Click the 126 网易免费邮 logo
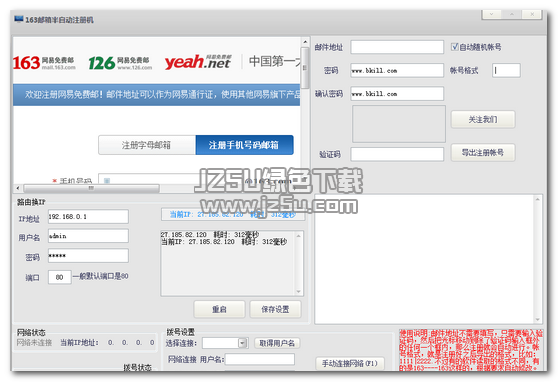The width and height of the screenshot is (558, 382). (120, 63)
